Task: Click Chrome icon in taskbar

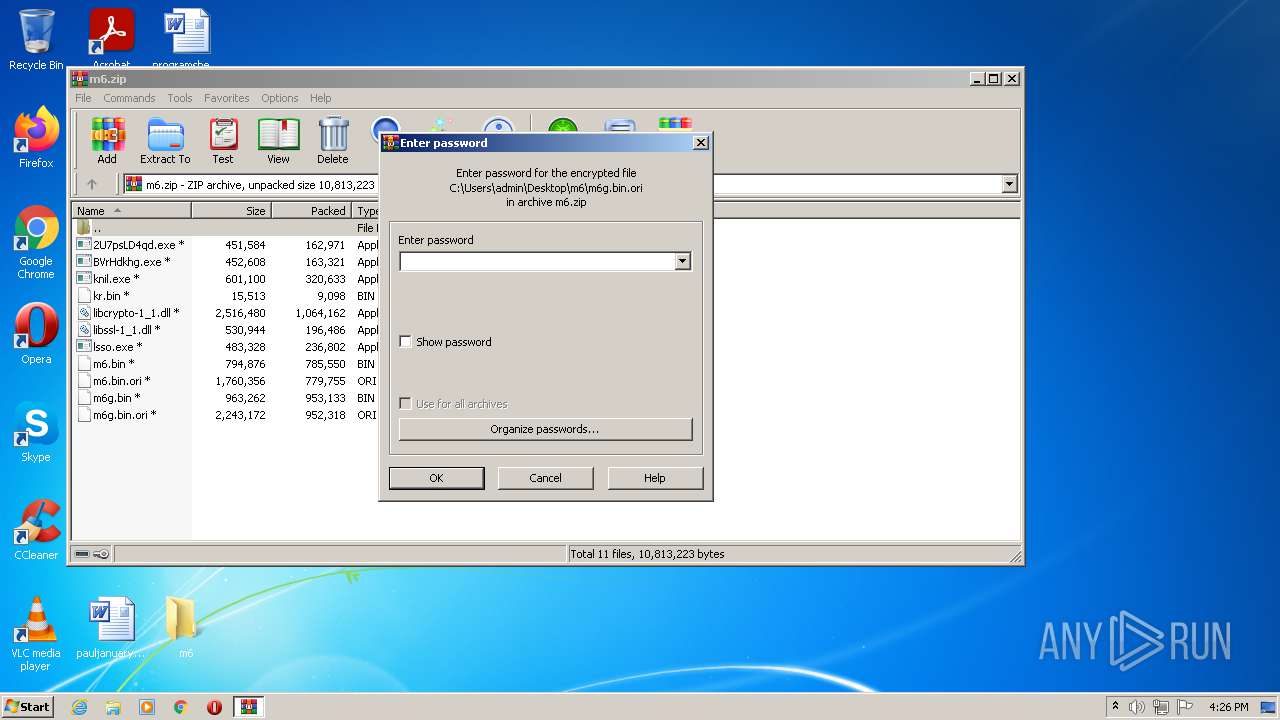Action: (181, 707)
